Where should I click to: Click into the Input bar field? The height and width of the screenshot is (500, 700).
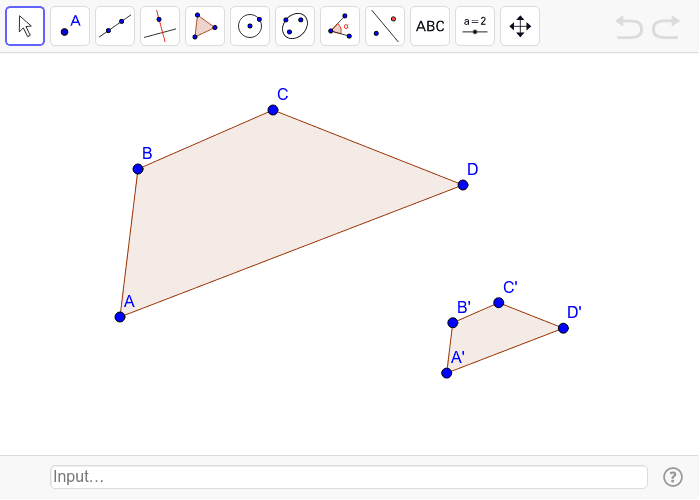click(x=349, y=477)
